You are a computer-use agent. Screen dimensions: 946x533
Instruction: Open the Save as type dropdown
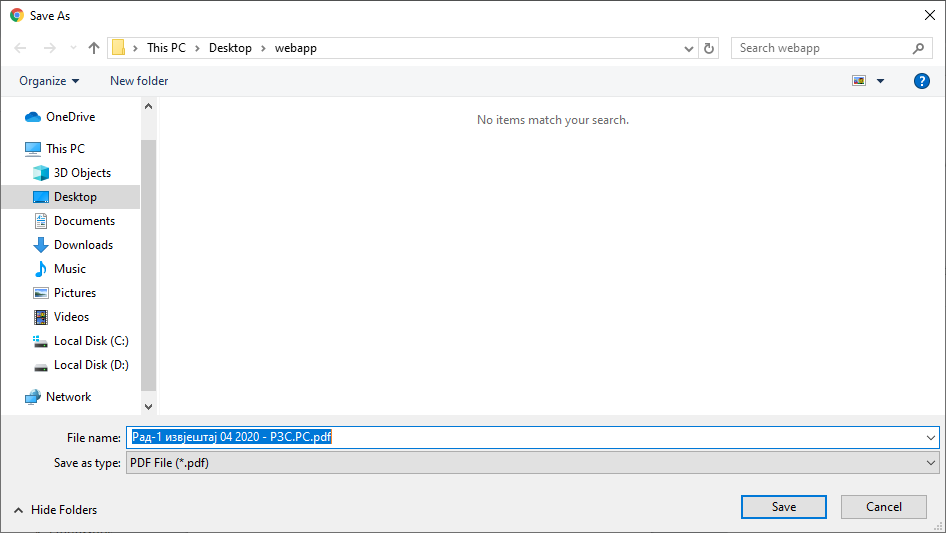tap(532, 463)
